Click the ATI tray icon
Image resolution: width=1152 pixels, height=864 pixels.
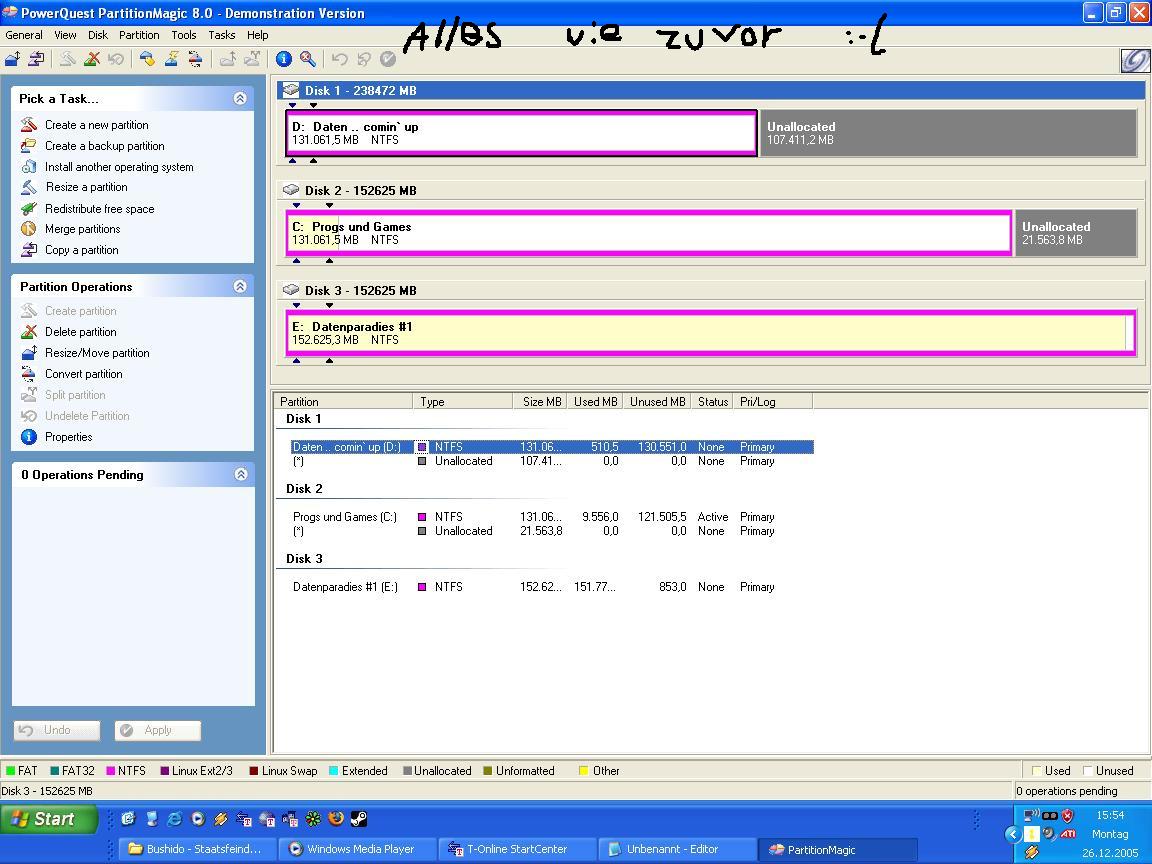coord(1068,834)
